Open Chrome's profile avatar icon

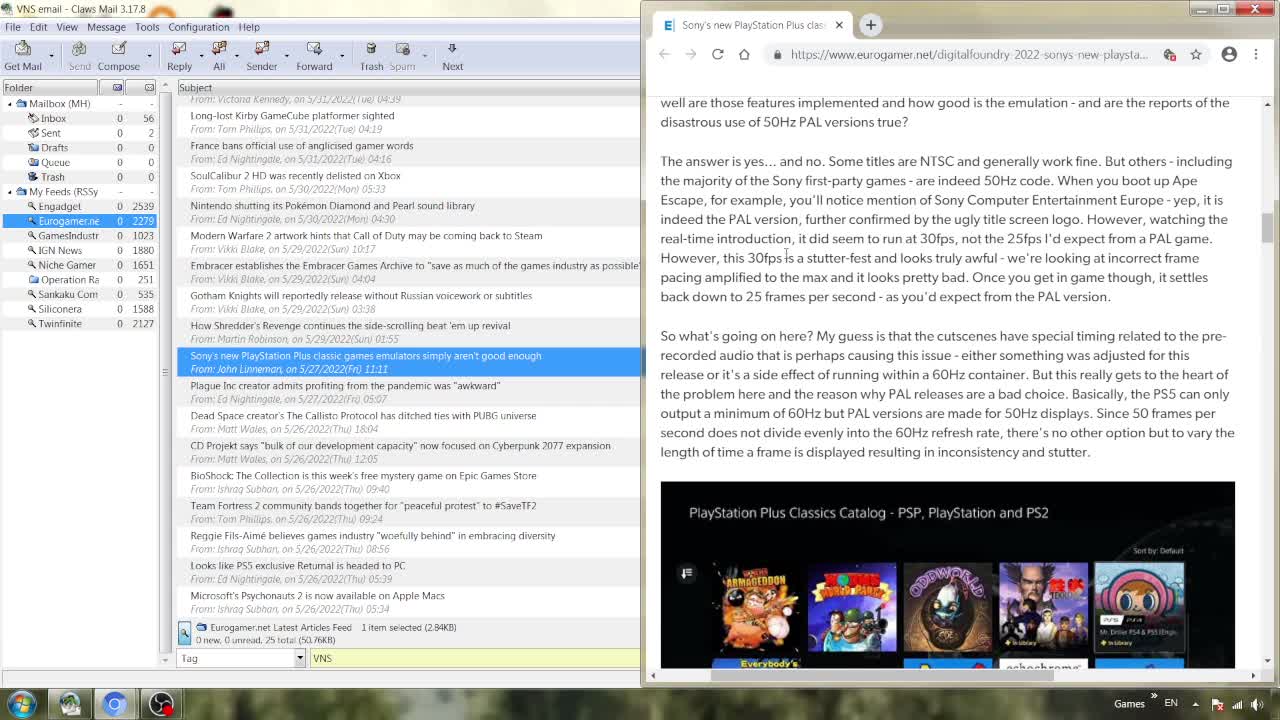coord(1229,54)
